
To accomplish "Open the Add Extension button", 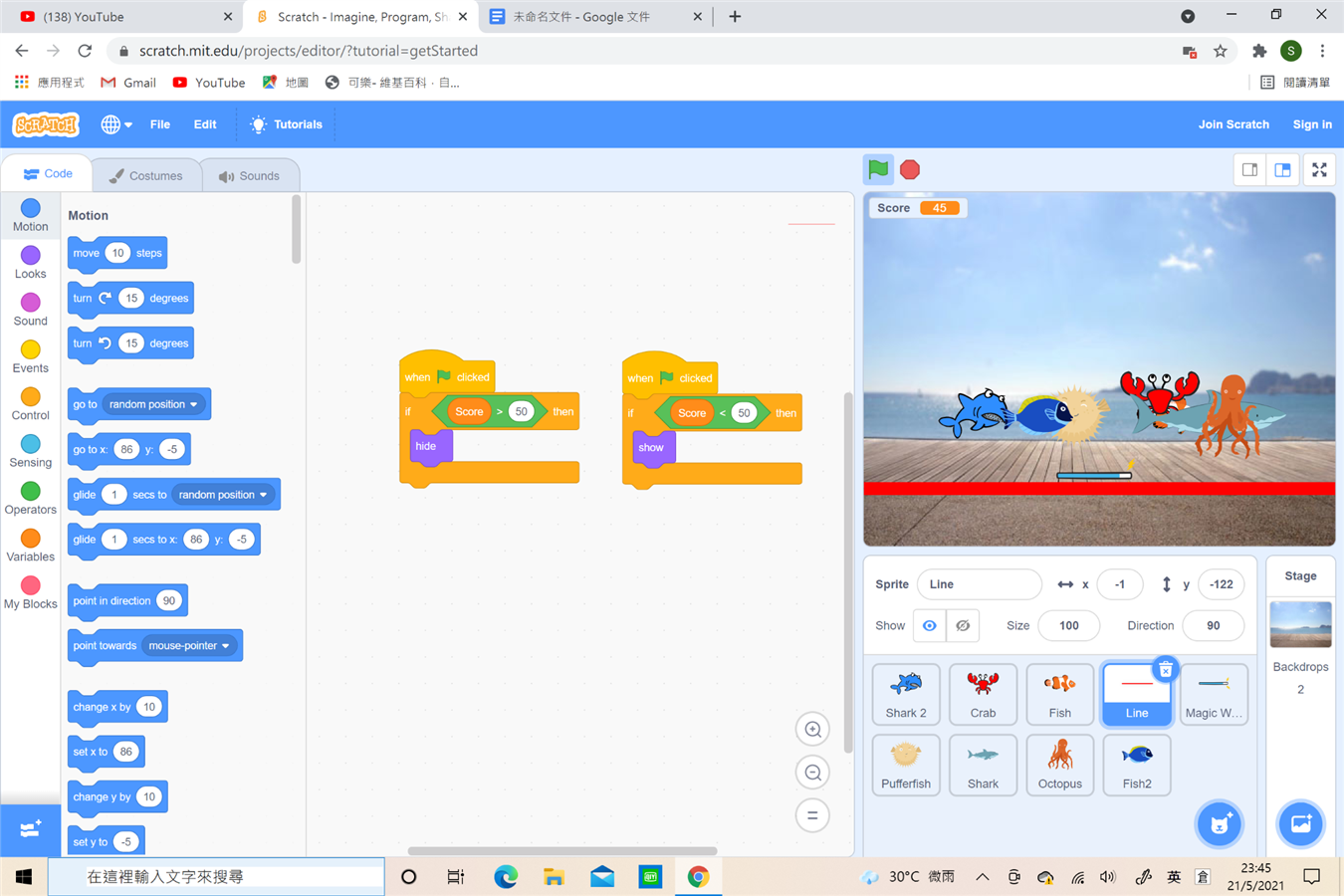I will click(30, 829).
